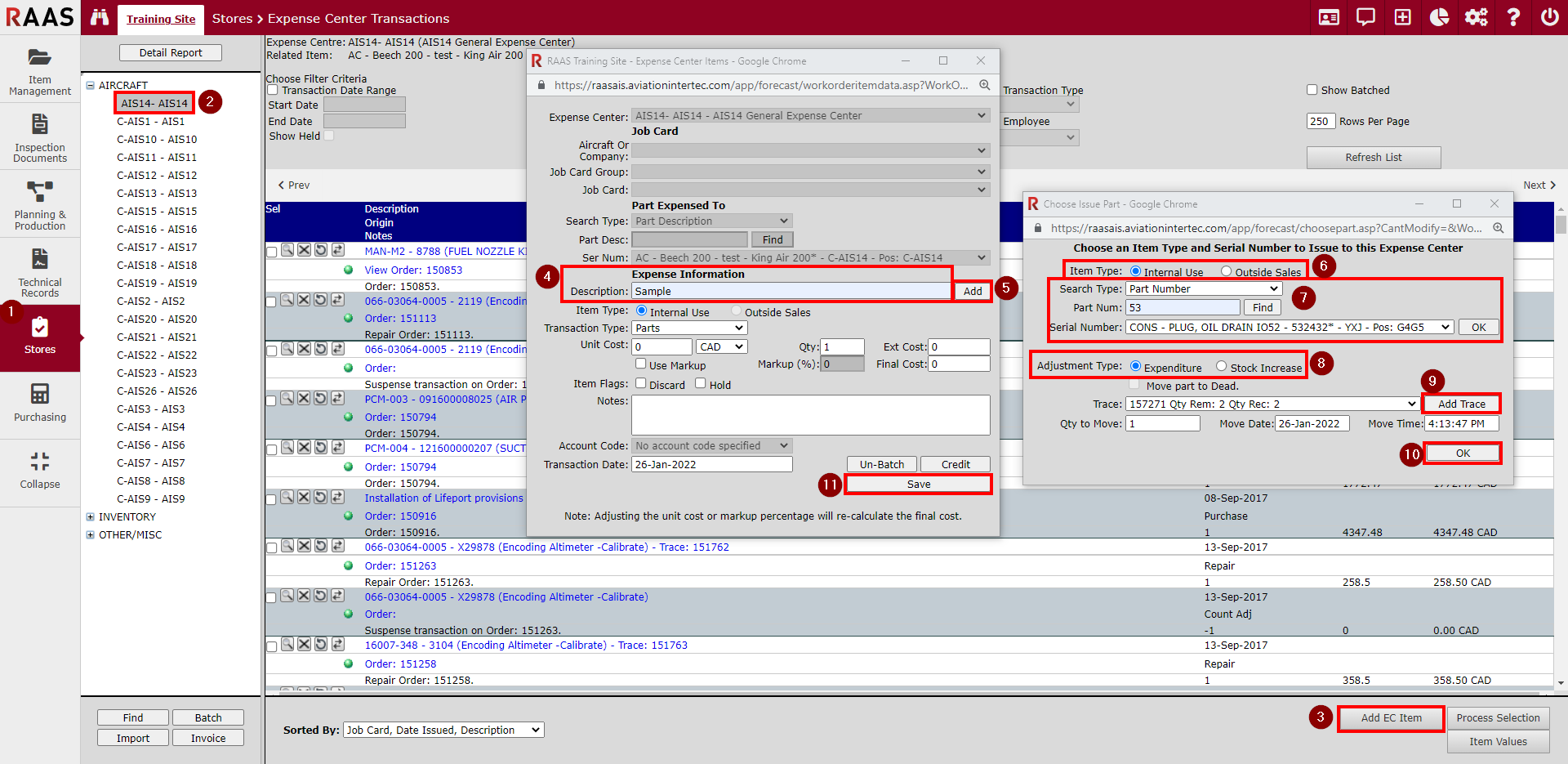1568x764 pixels.
Task: Click the binoculars search icon in header
Action: pos(100,17)
